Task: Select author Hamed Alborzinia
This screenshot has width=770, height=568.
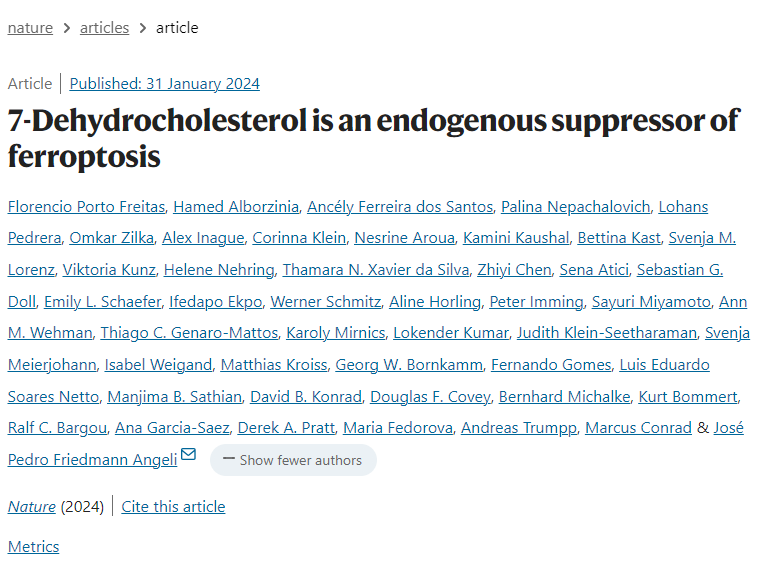Action: tap(236, 207)
